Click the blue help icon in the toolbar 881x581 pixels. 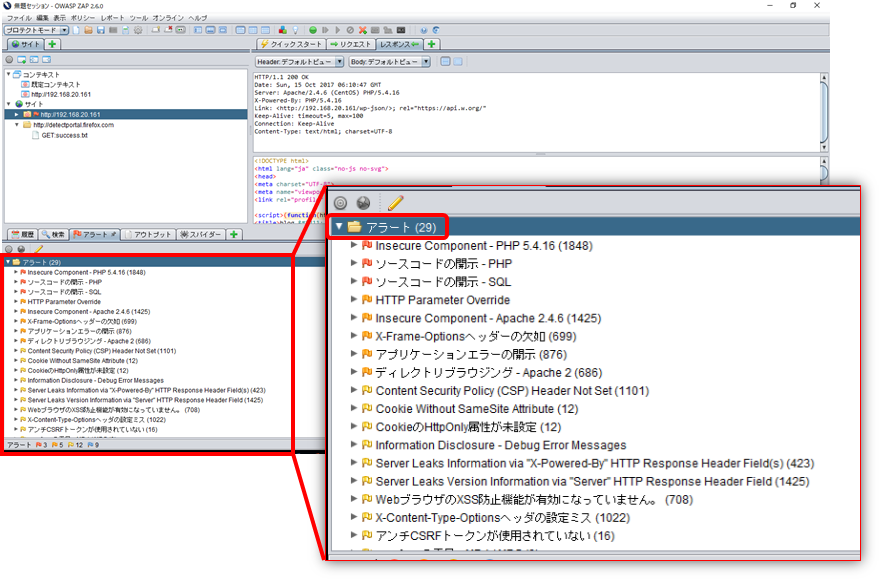(x=424, y=30)
